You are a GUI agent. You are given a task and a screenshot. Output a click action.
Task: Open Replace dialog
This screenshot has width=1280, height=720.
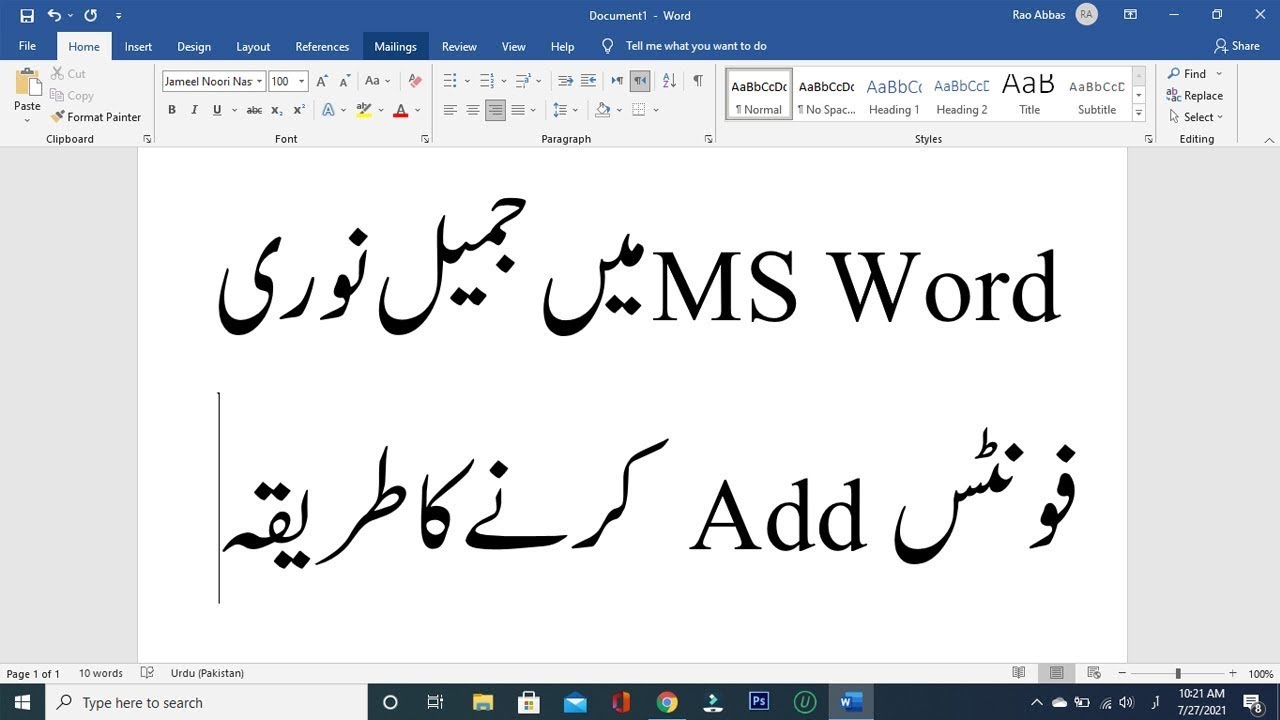pos(1195,95)
